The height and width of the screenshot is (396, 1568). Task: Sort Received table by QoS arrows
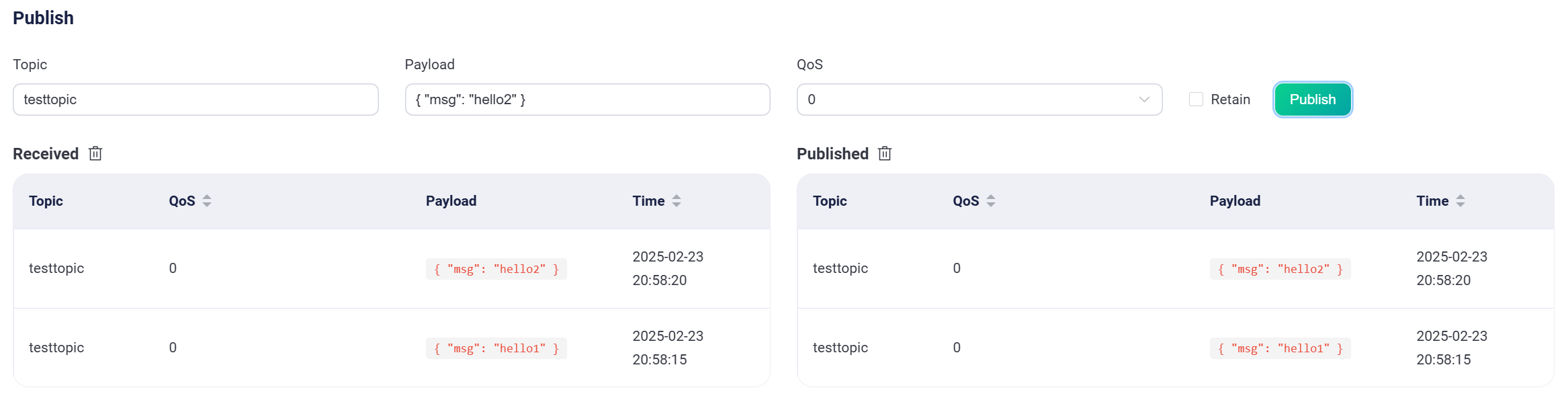click(x=207, y=201)
